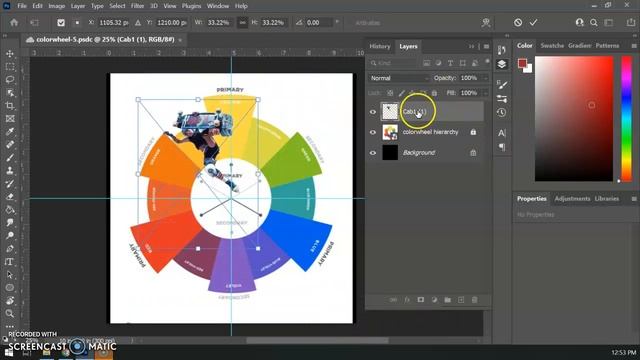Open the Character panel dock icon
The height and width of the screenshot is (360, 640).
[x=502, y=133]
